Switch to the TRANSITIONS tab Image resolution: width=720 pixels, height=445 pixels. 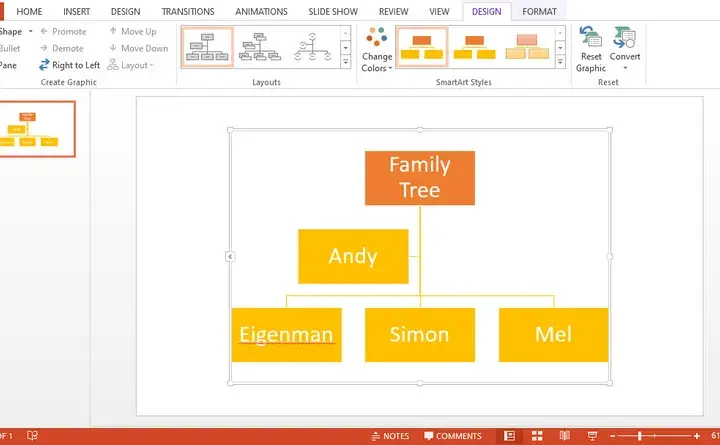click(188, 11)
